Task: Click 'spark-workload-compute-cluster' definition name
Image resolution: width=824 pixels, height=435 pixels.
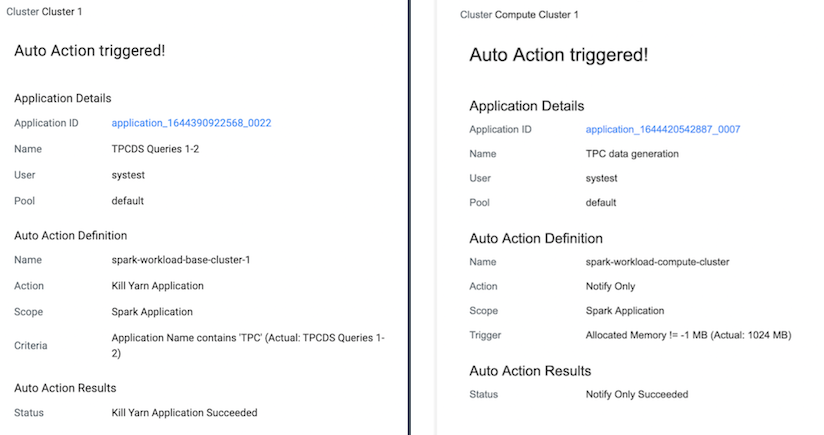Action: pos(657,262)
